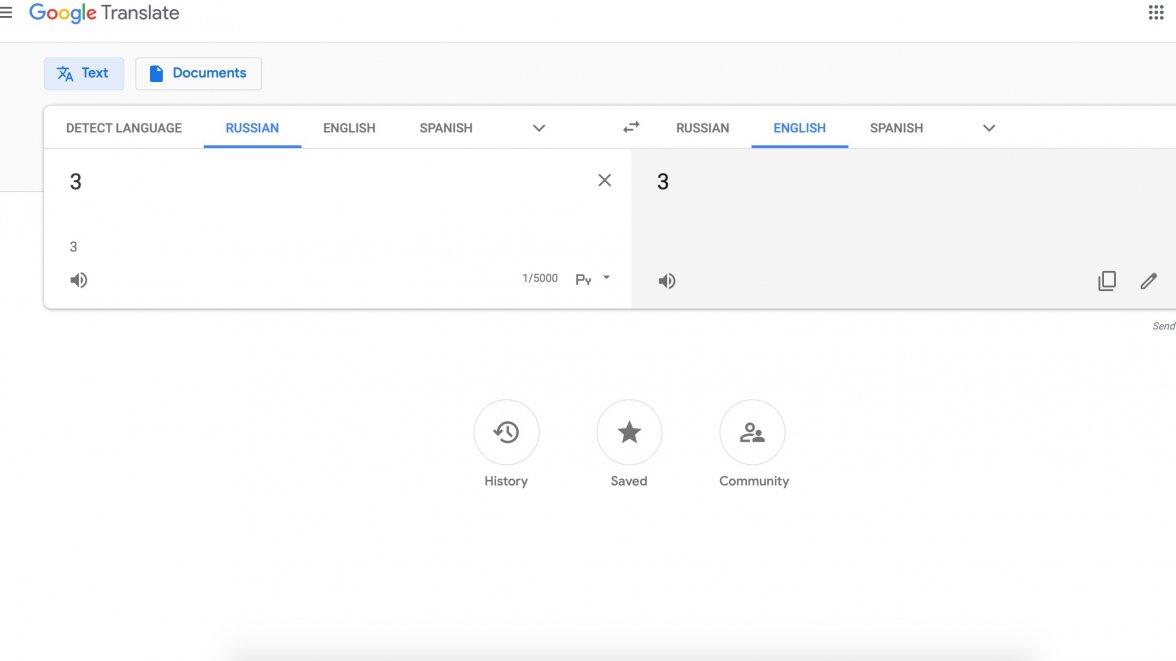The height and width of the screenshot is (661, 1176).
Task: Open translation History
Action: [506, 432]
